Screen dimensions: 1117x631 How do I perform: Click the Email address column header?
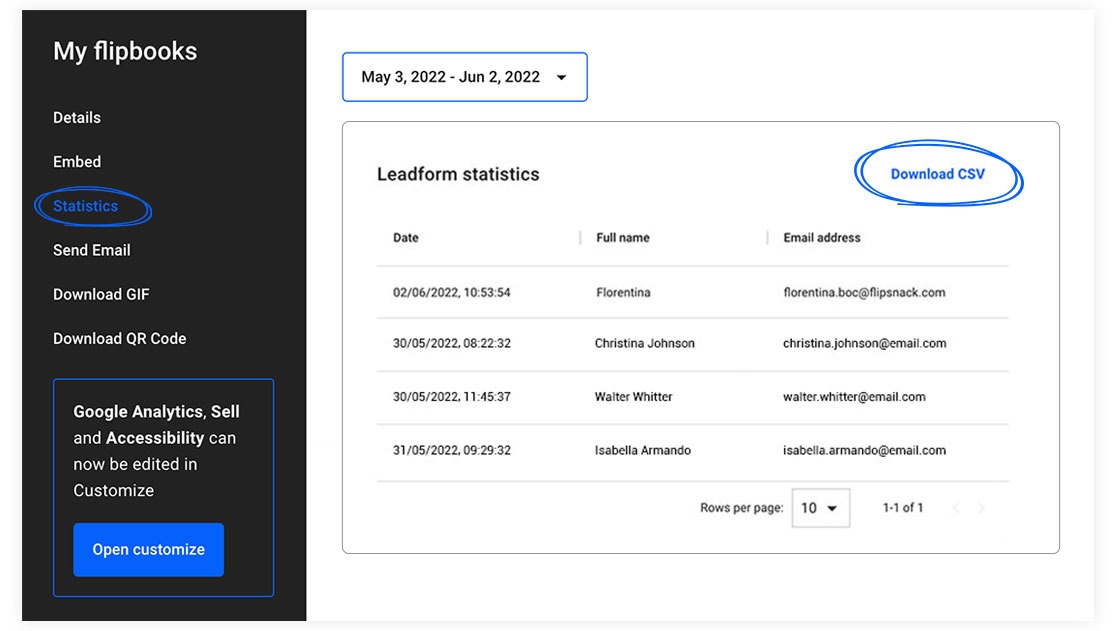click(821, 238)
